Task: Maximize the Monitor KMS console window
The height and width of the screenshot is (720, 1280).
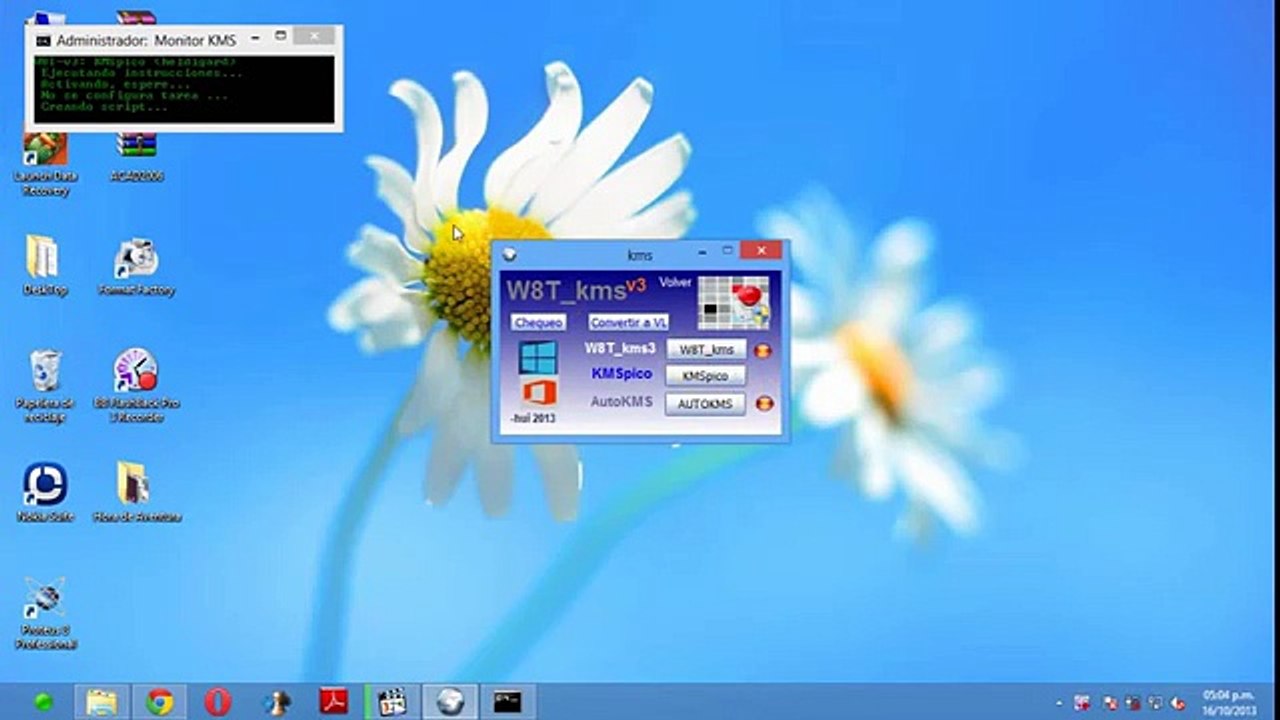Action: click(x=281, y=38)
